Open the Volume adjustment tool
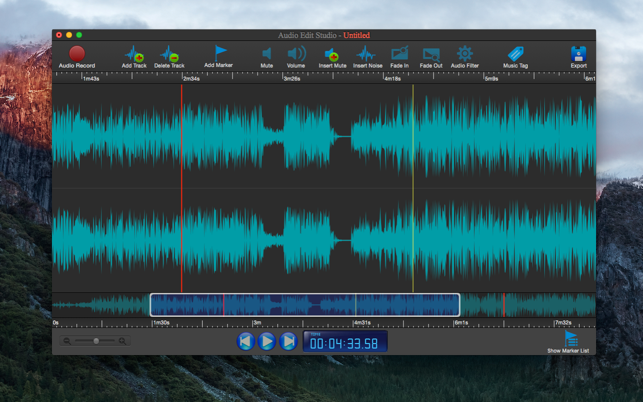Image resolution: width=643 pixels, height=402 pixels. 297,54
